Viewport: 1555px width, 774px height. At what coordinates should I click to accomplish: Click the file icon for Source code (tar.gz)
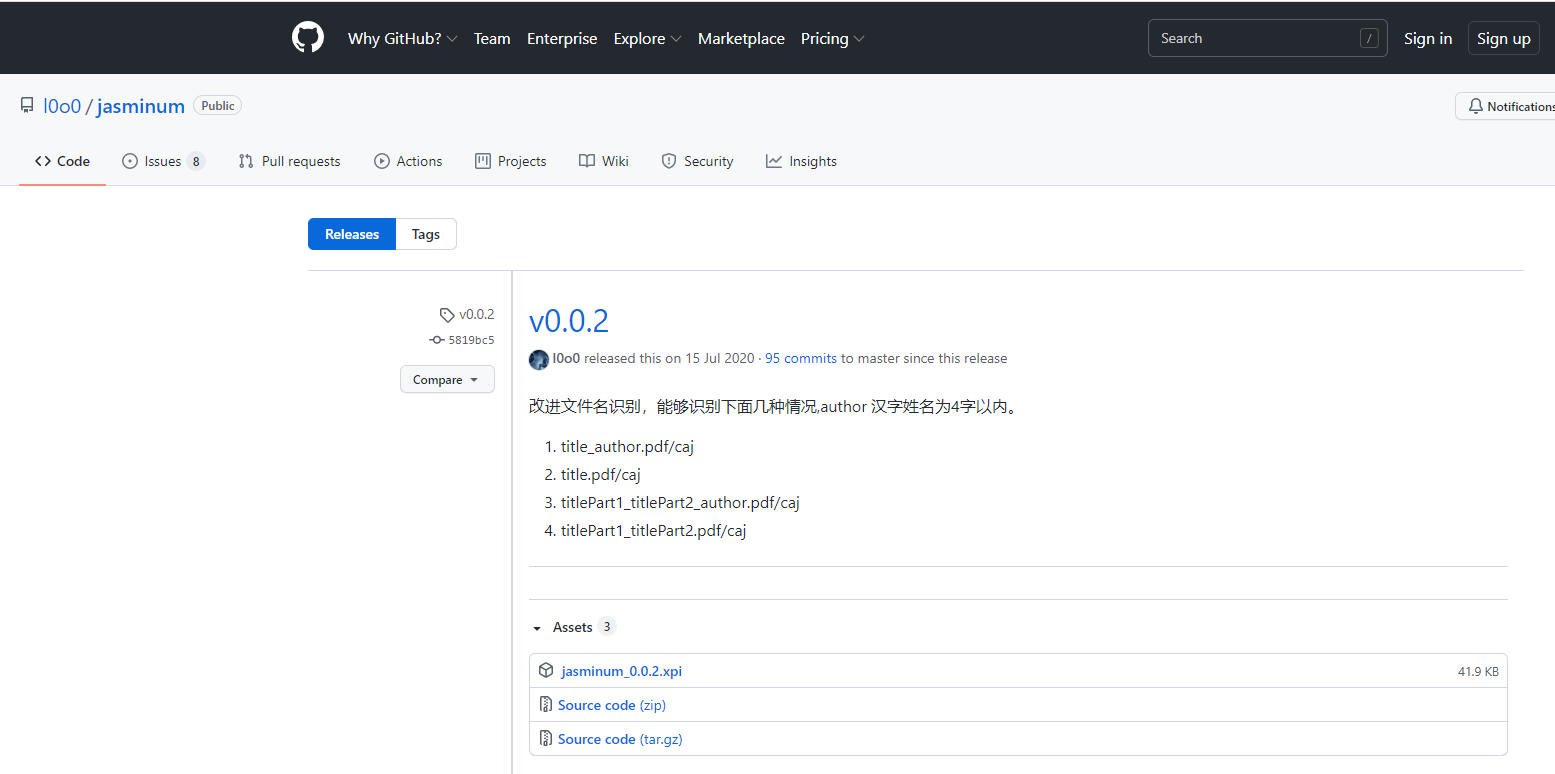(x=546, y=738)
